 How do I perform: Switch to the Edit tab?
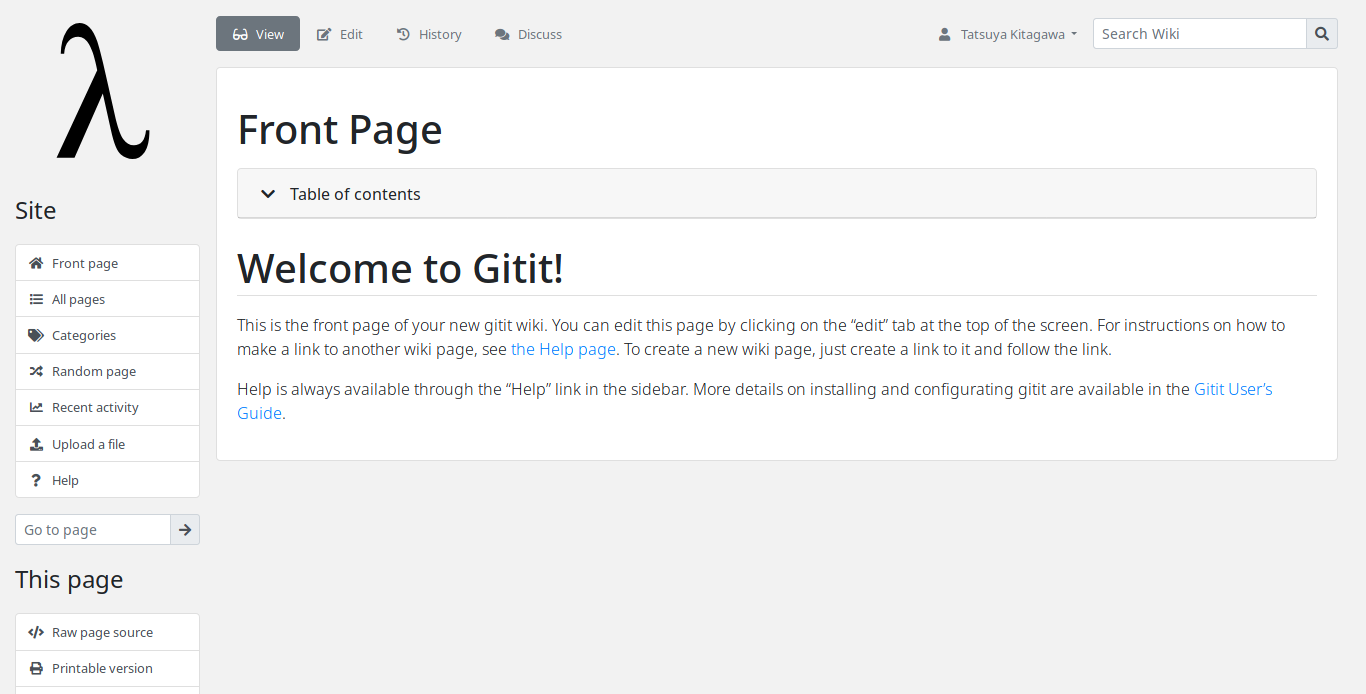point(340,34)
